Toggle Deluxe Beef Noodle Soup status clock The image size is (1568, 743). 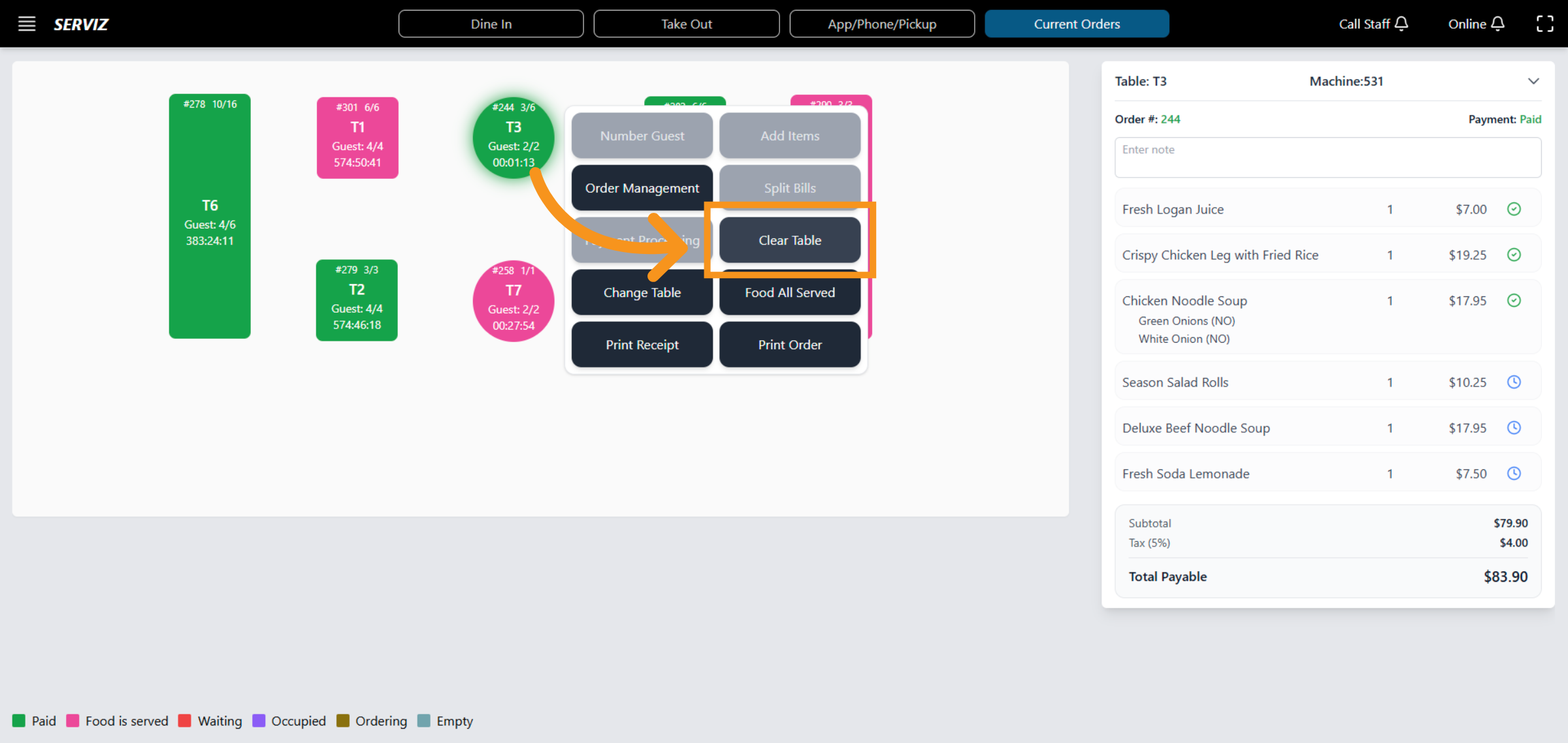click(x=1514, y=428)
